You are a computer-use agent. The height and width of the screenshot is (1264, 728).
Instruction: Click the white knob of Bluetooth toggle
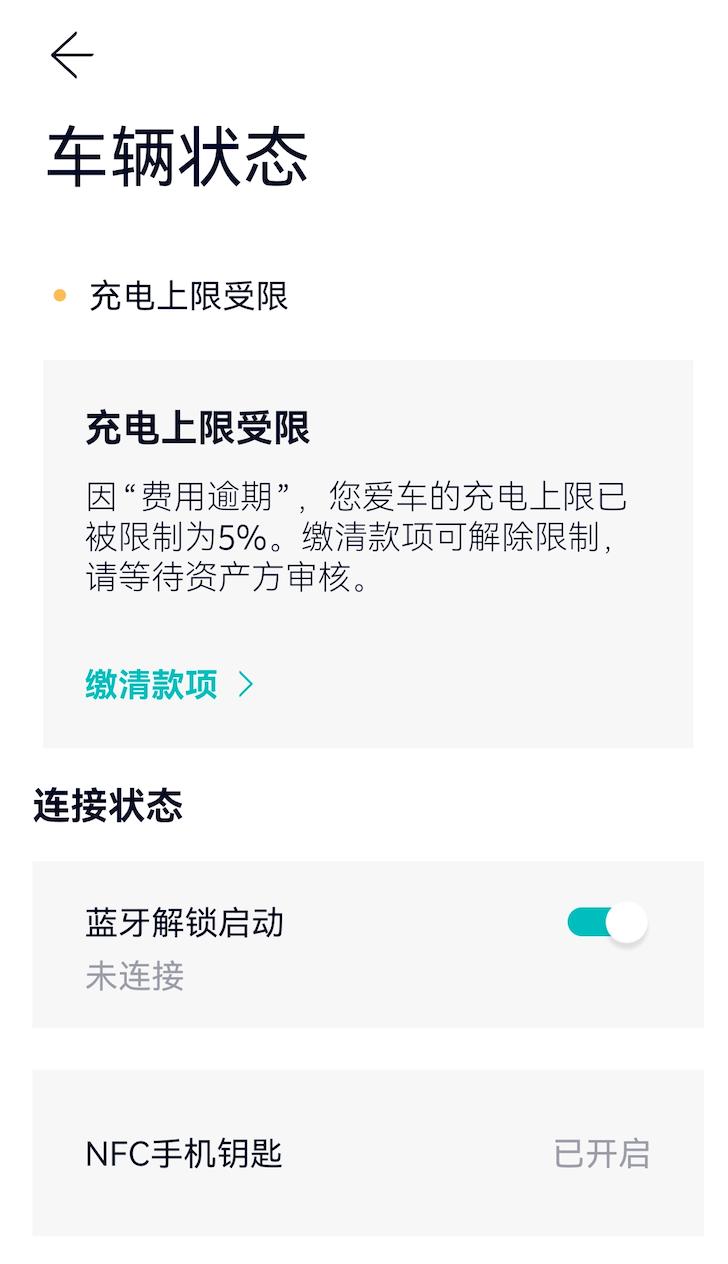[627, 923]
